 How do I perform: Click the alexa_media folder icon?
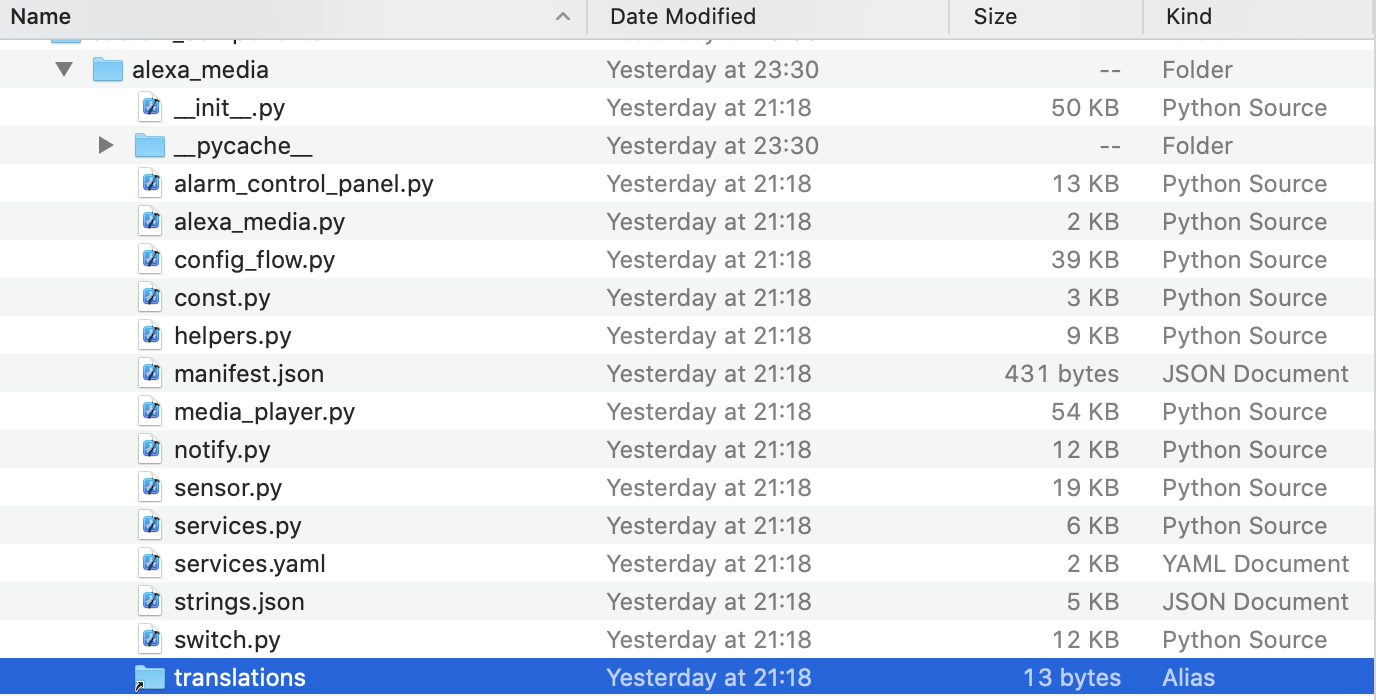coord(107,69)
